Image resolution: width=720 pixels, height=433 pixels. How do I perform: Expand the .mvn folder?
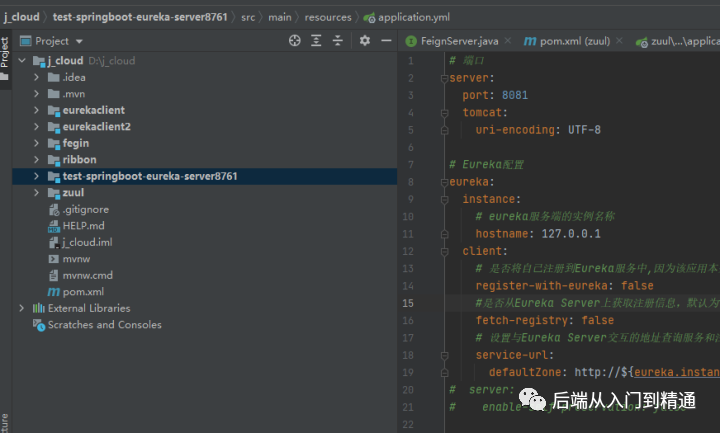tap(36, 94)
